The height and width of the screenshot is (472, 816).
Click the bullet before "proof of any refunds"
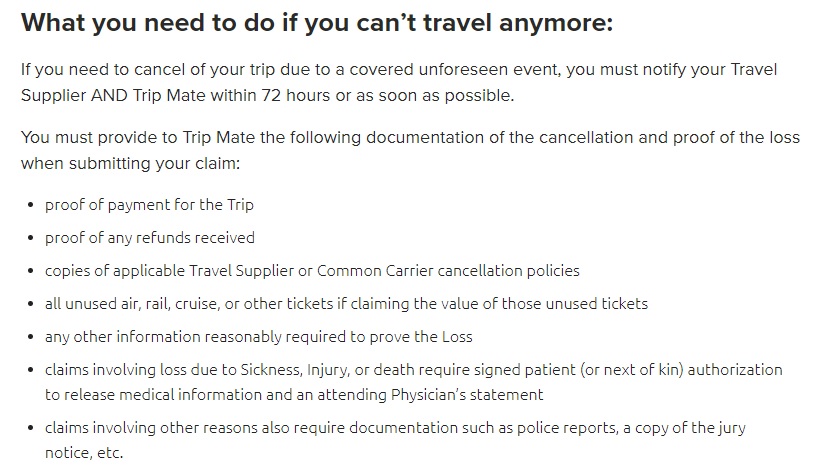[x=30, y=238]
